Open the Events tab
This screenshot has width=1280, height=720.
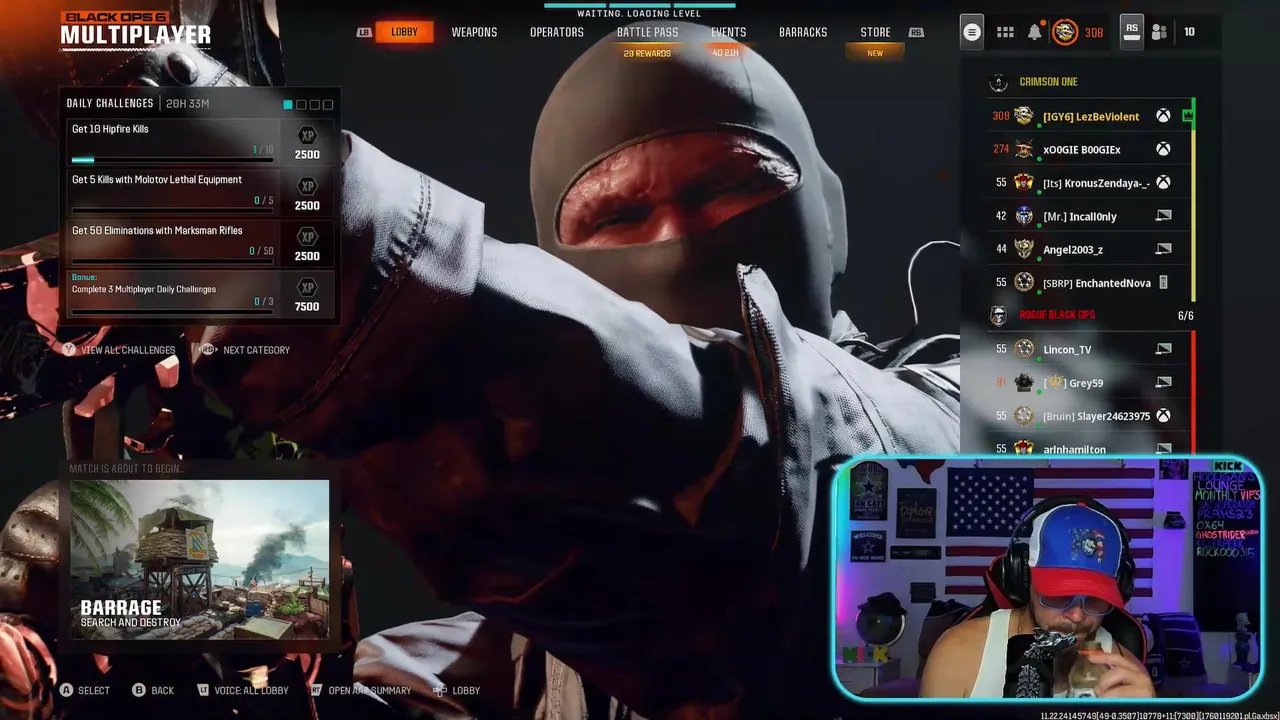[x=728, y=32]
